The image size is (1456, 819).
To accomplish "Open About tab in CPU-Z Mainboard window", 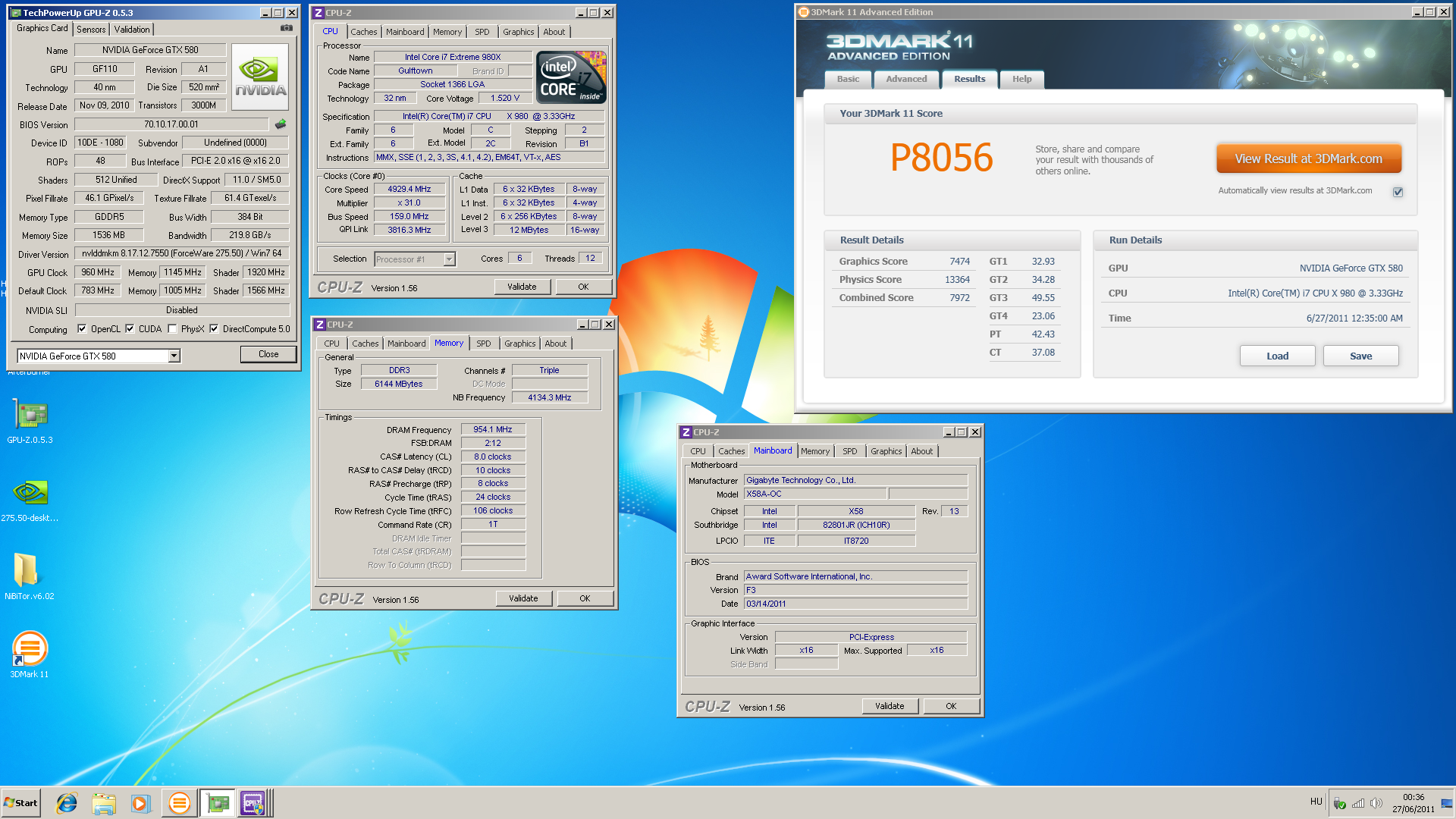I will (x=922, y=451).
